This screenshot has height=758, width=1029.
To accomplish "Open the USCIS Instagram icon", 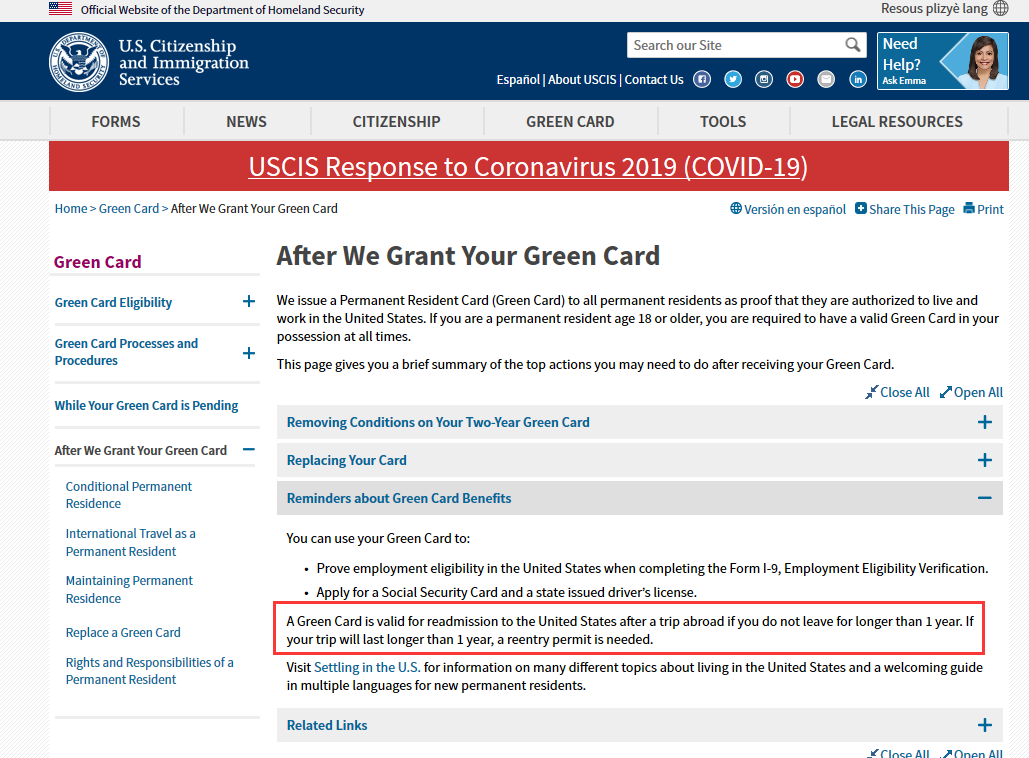I will [x=764, y=79].
